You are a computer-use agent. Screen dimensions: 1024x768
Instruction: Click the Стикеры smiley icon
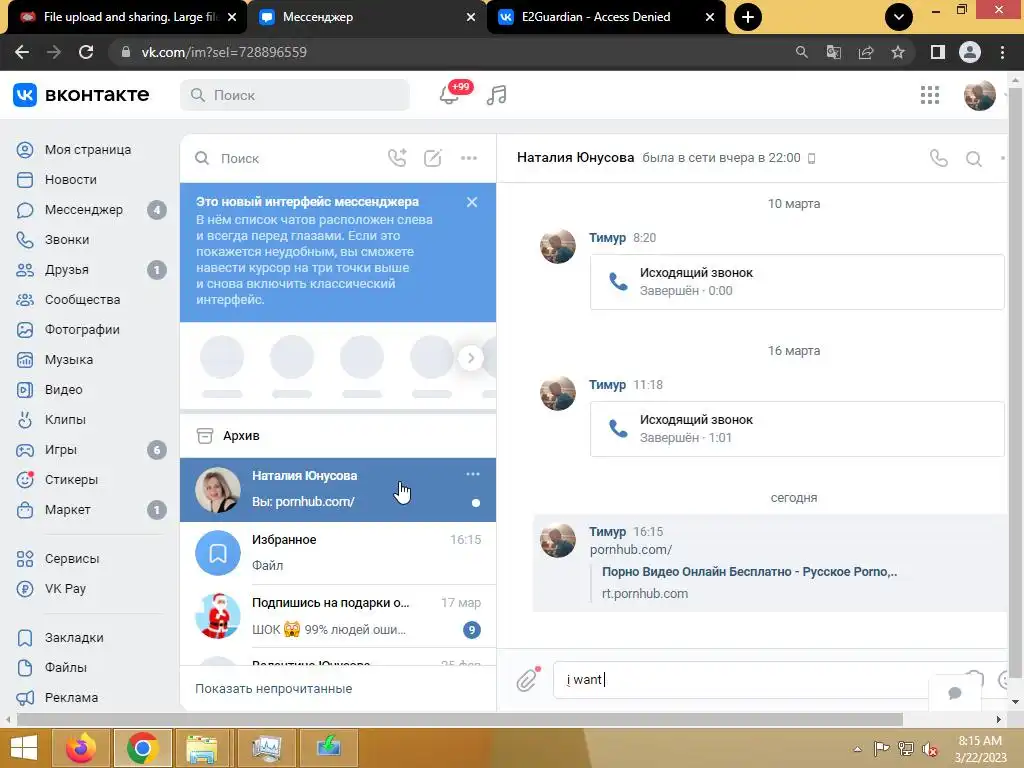(x=25, y=480)
